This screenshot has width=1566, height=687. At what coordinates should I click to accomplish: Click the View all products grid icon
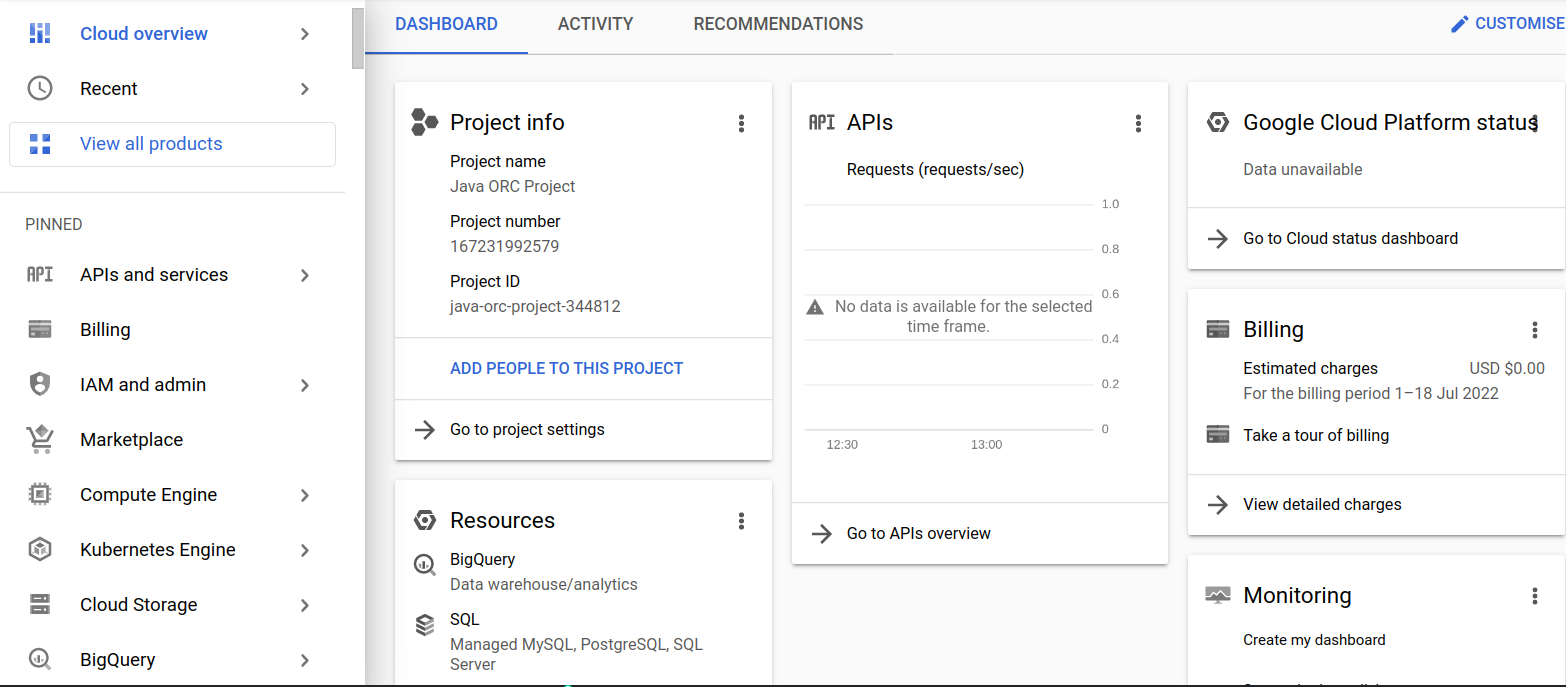tap(40, 144)
